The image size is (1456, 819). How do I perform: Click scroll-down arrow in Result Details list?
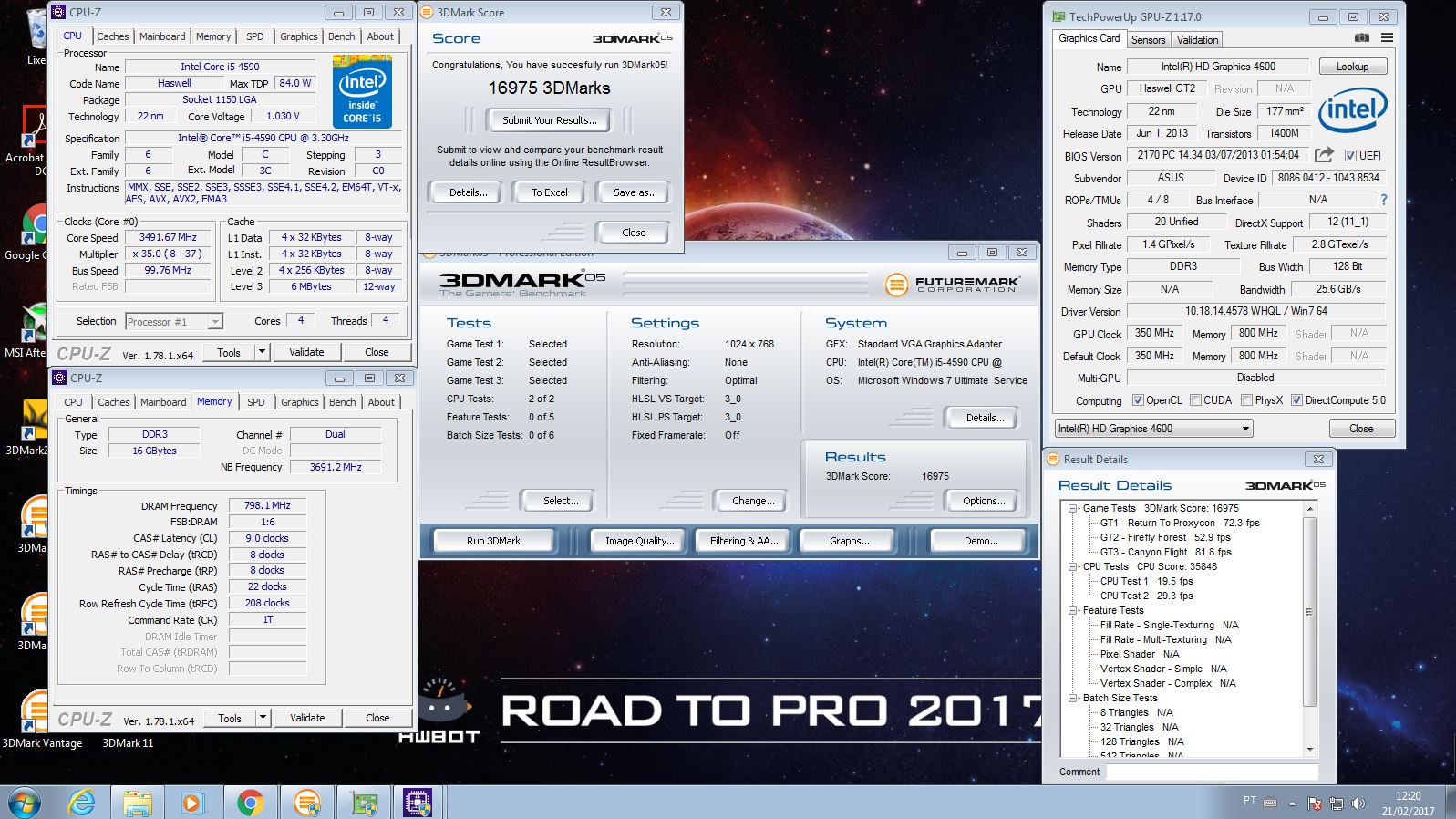click(x=1310, y=750)
